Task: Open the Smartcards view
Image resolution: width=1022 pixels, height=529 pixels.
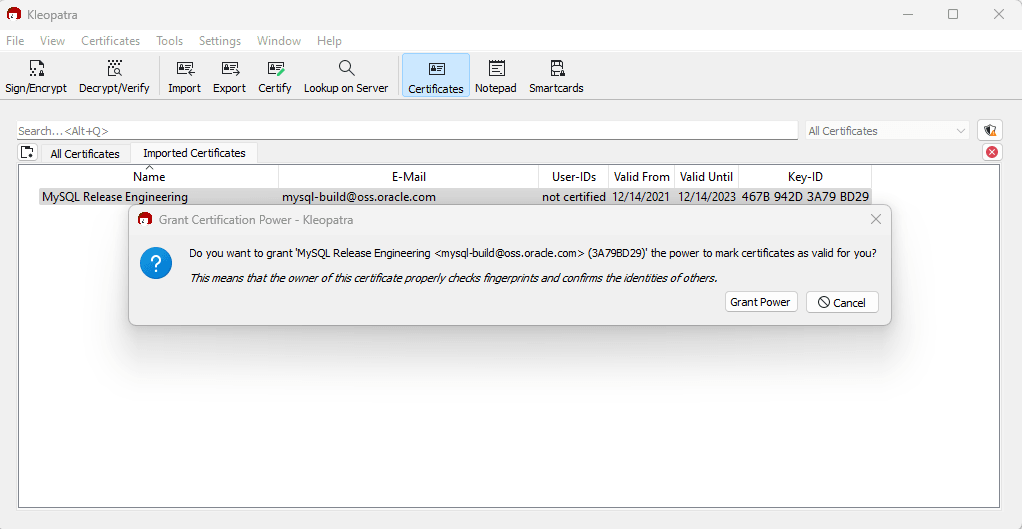Action: click(x=556, y=76)
